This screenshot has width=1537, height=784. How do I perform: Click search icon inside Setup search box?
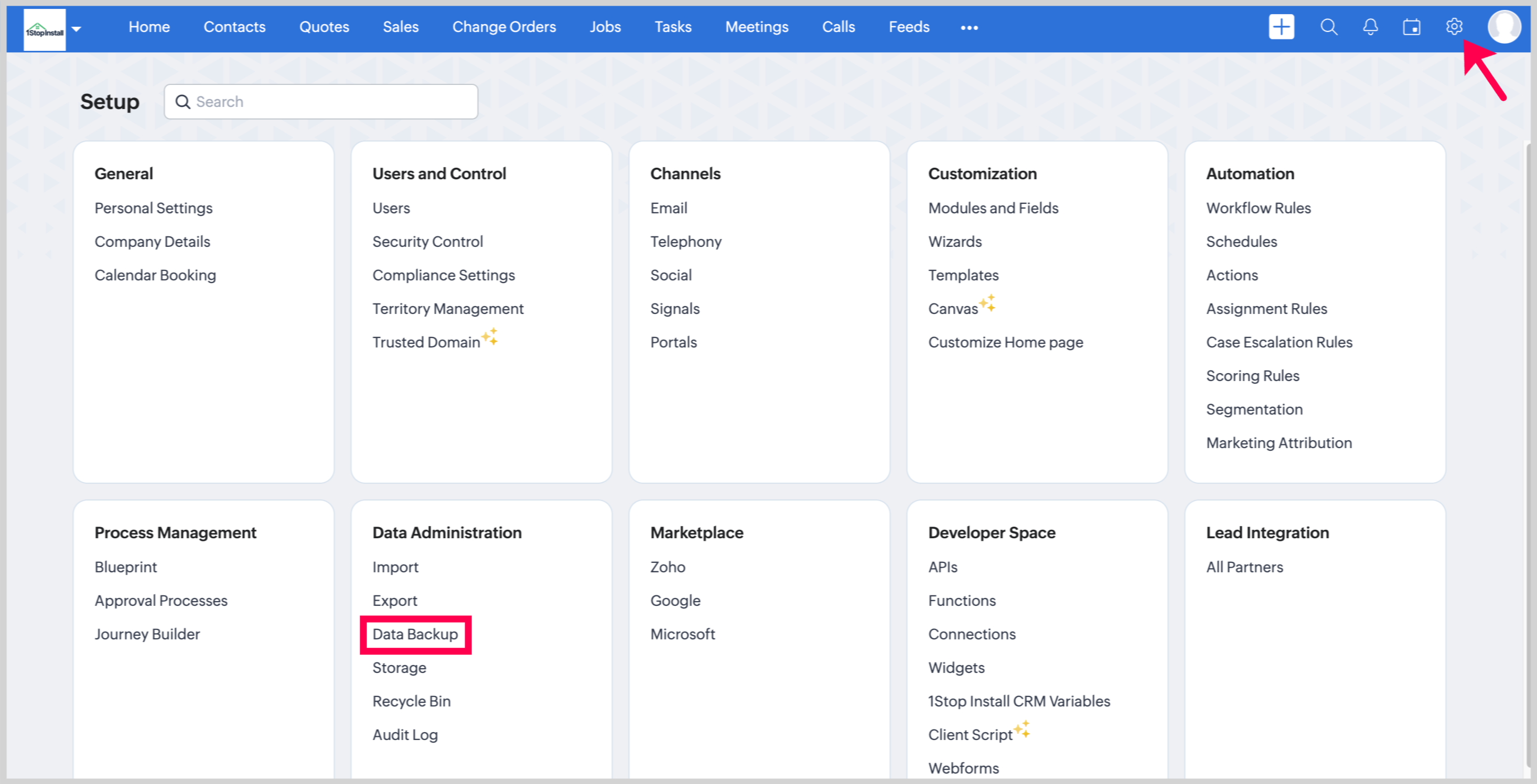coord(182,102)
